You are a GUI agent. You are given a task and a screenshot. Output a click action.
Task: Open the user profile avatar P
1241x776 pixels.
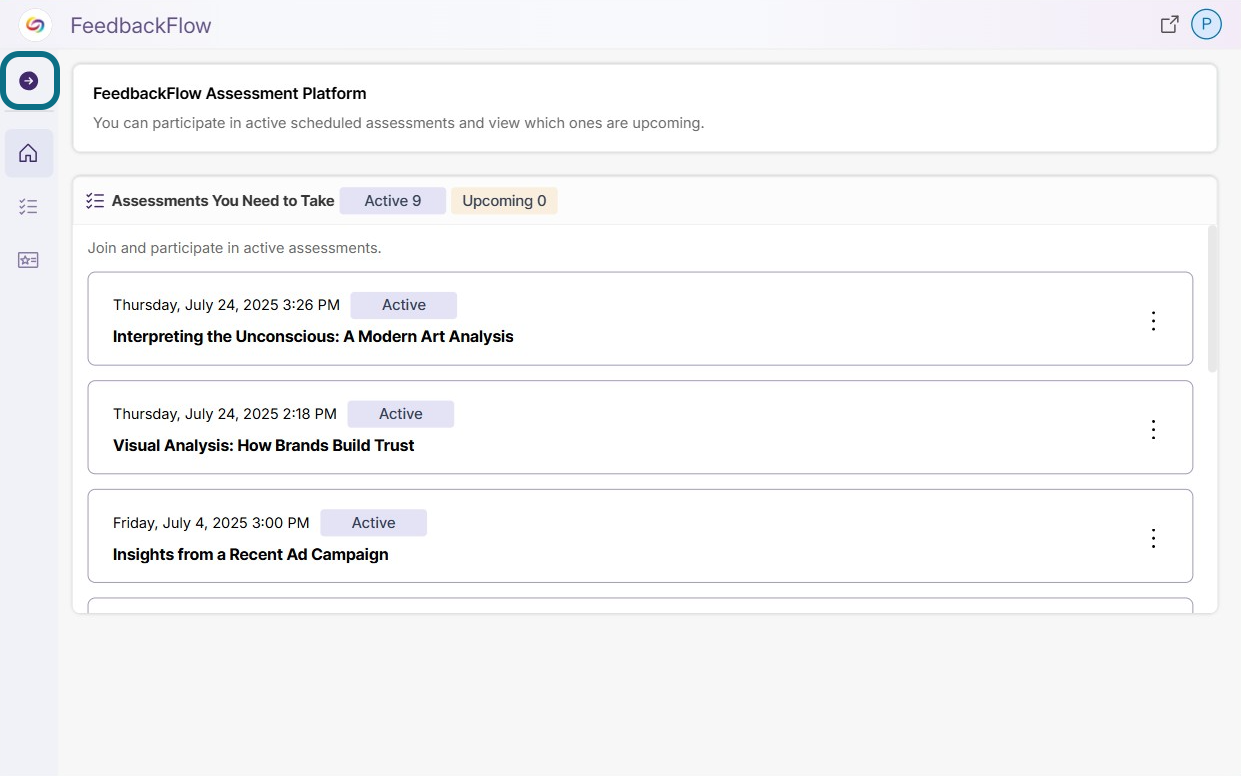coord(1206,25)
